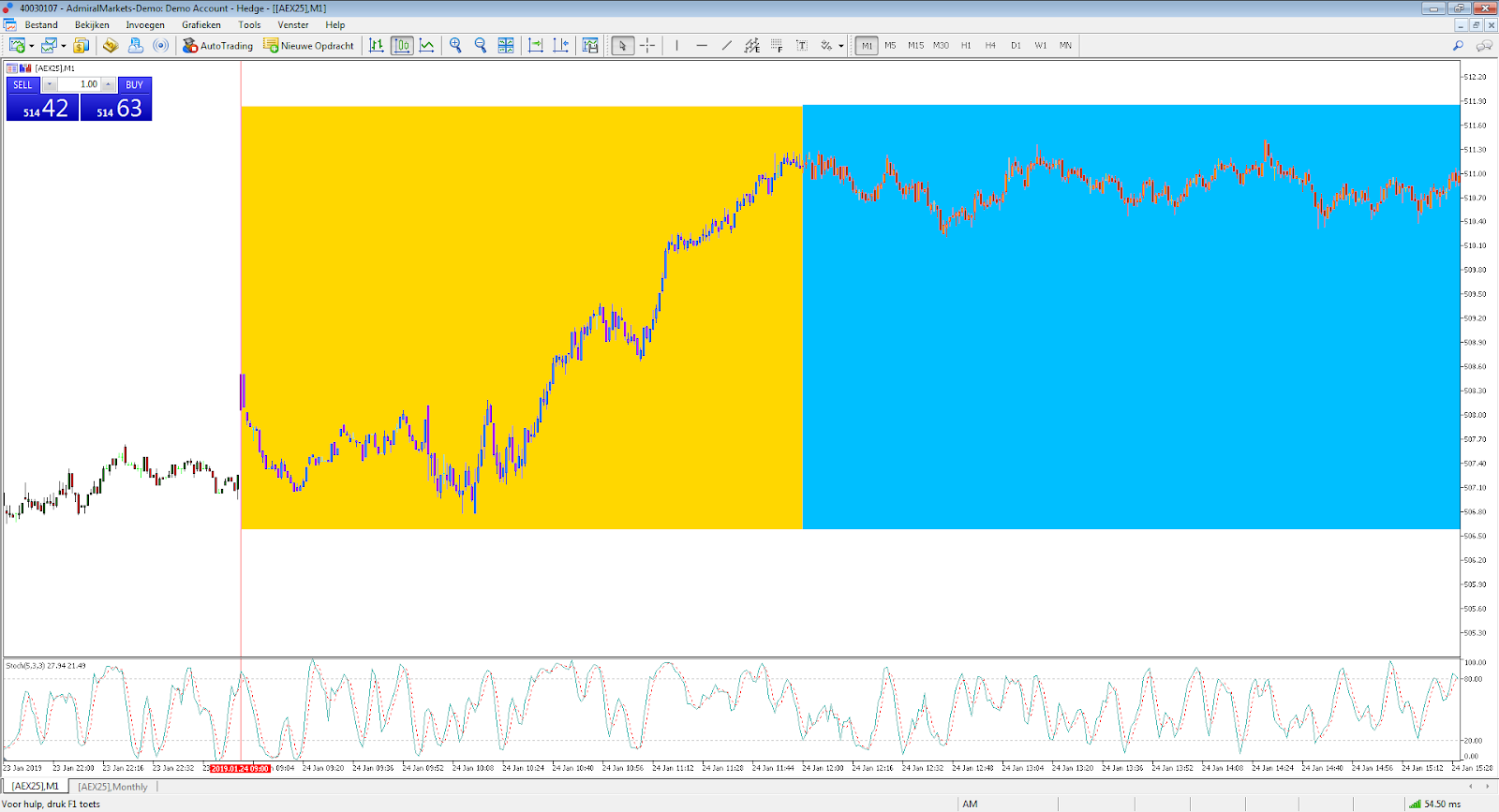Image resolution: width=1499 pixels, height=812 pixels.
Task: Open the signals broadcast icon
Action: (161, 45)
